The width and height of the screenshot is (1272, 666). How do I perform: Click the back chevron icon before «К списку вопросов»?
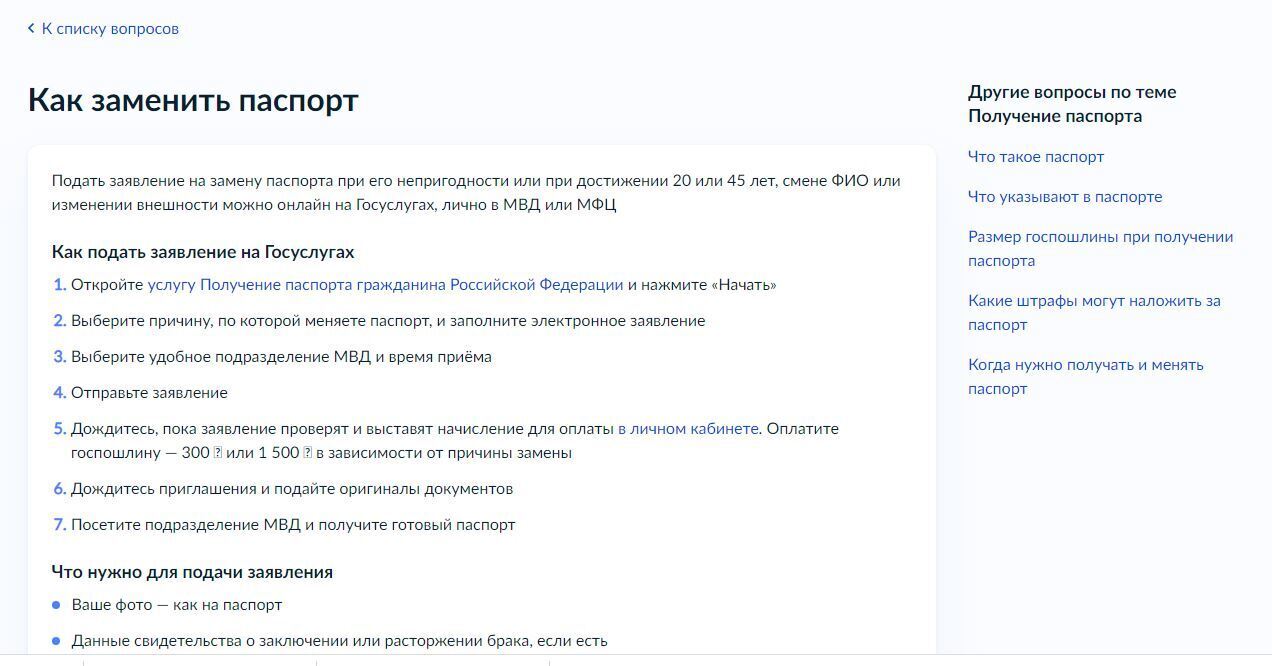[x=29, y=28]
